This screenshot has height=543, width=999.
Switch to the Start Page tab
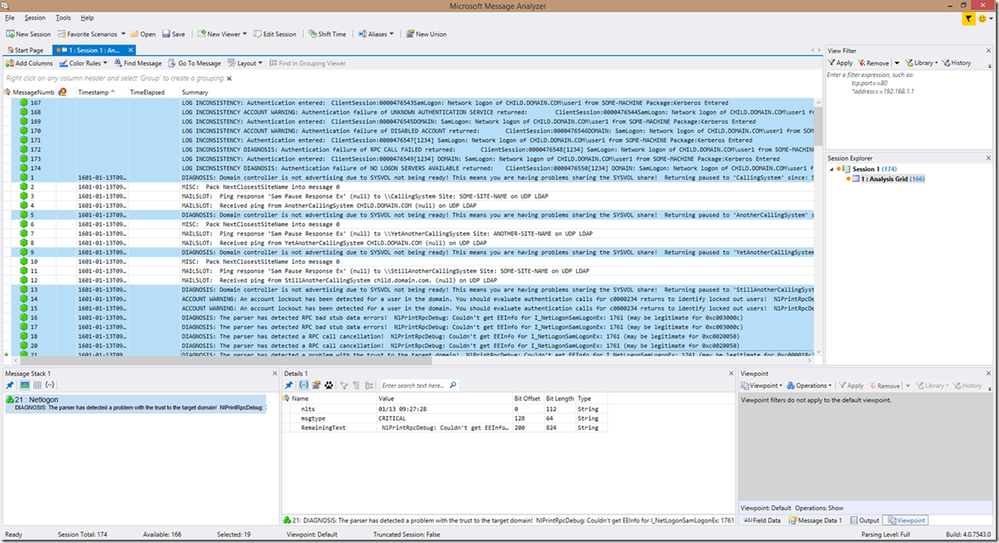pos(25,50)
